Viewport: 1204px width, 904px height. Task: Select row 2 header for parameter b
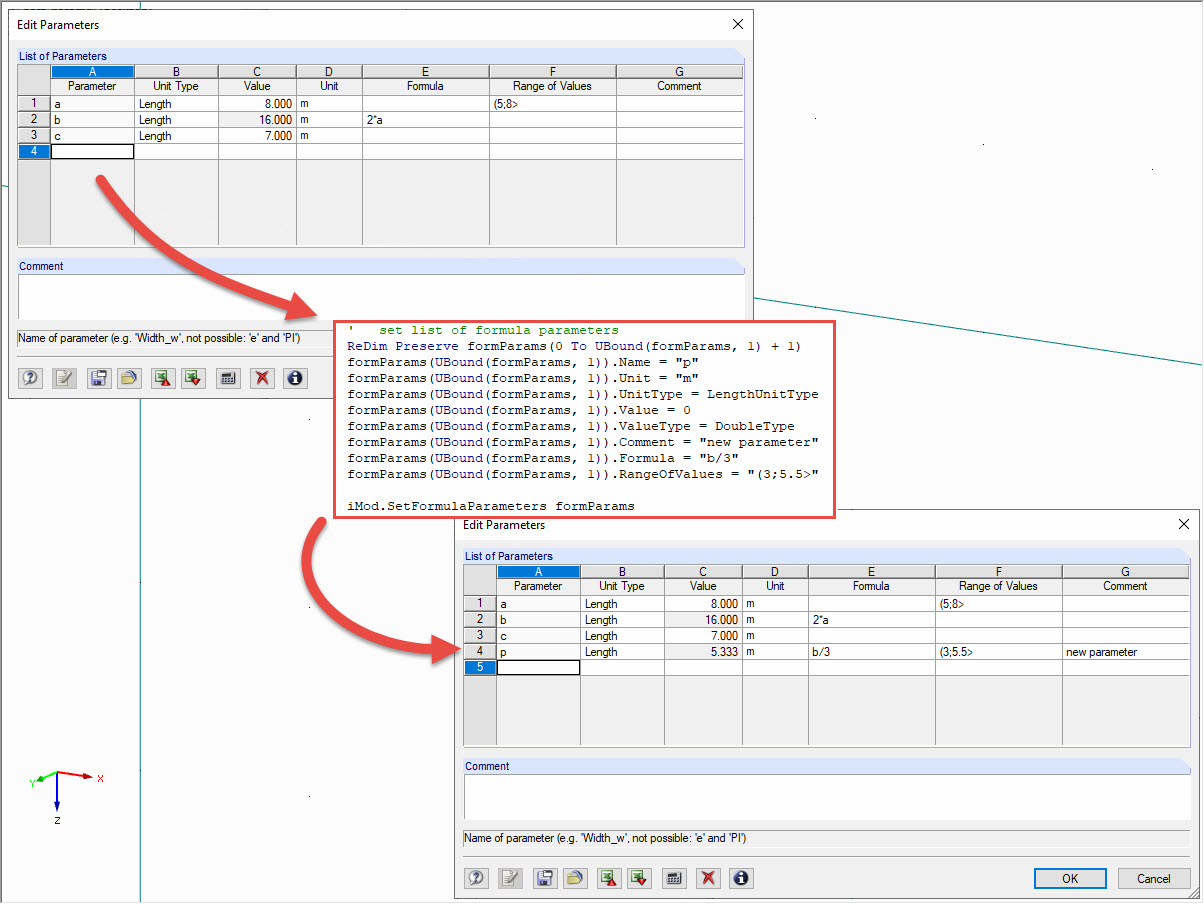pos(33,119)
